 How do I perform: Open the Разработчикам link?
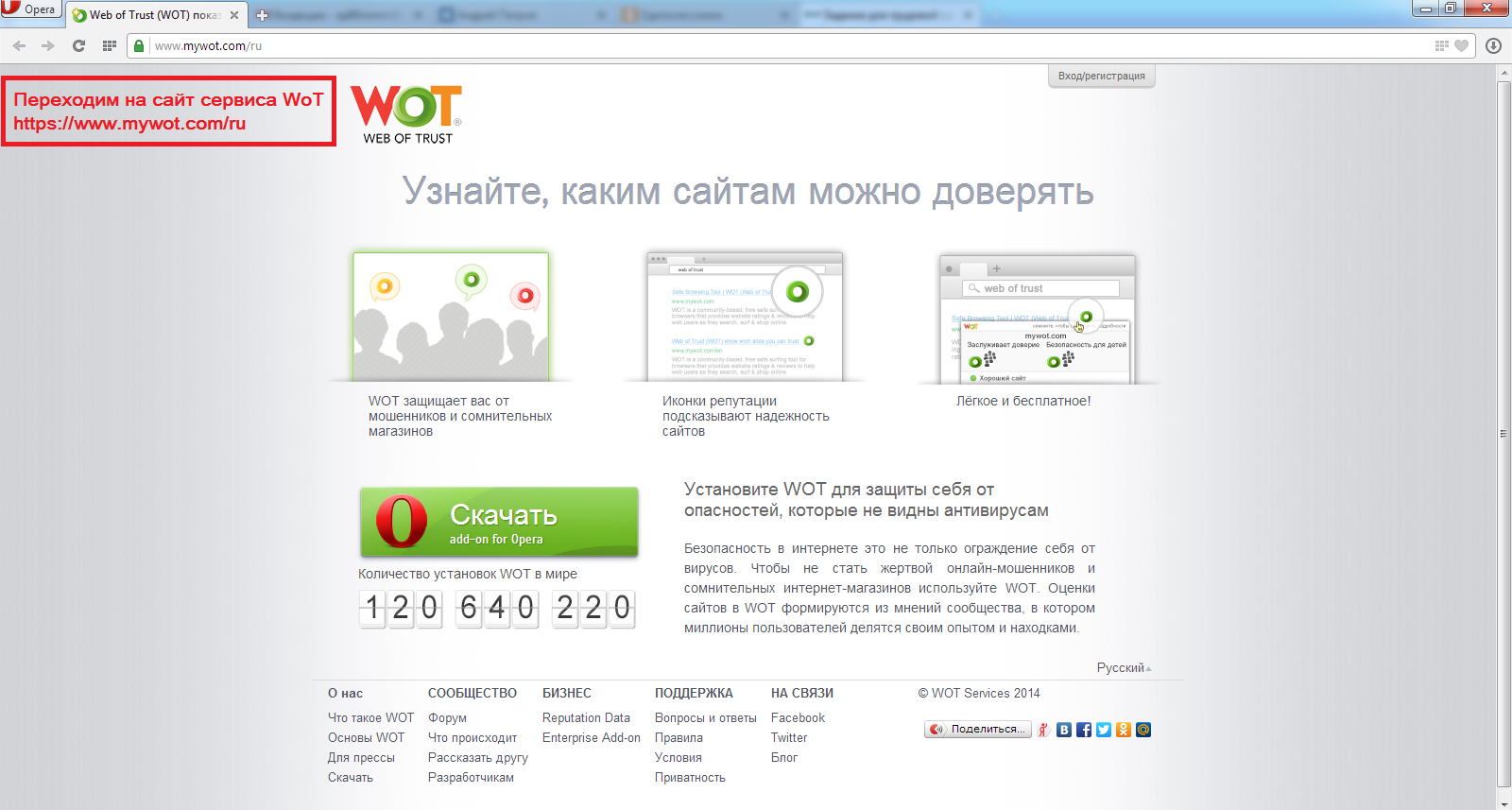[471, 777]
